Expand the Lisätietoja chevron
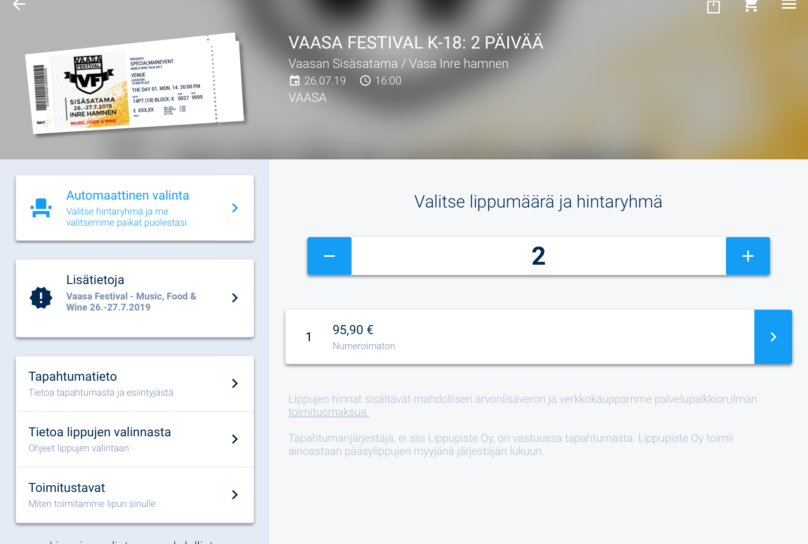This screenshot has height=544, width=808. (234, 298)
